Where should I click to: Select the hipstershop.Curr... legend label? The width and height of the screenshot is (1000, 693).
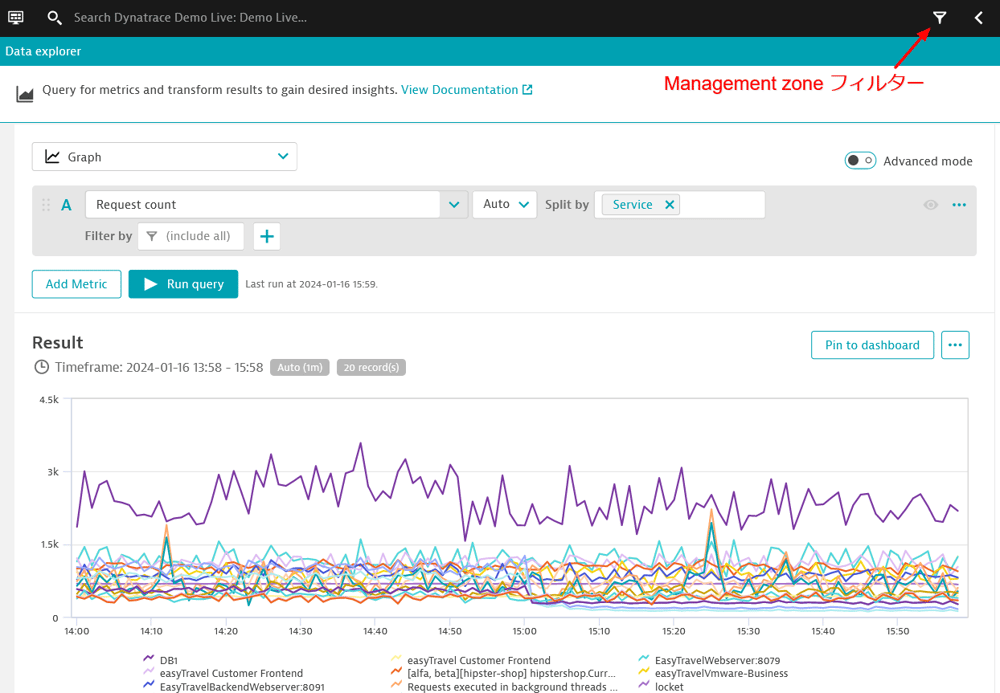(x=511, y=673)
